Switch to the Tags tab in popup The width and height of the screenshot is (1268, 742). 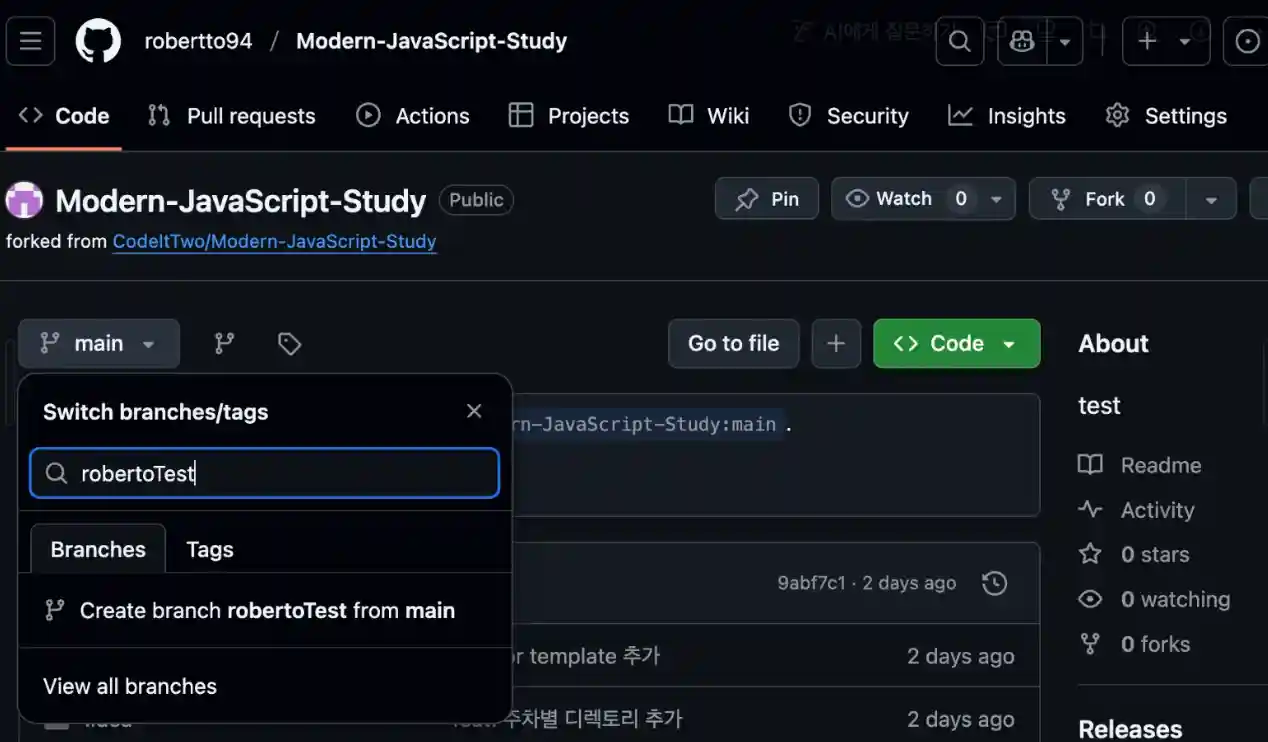coord(210,549)
